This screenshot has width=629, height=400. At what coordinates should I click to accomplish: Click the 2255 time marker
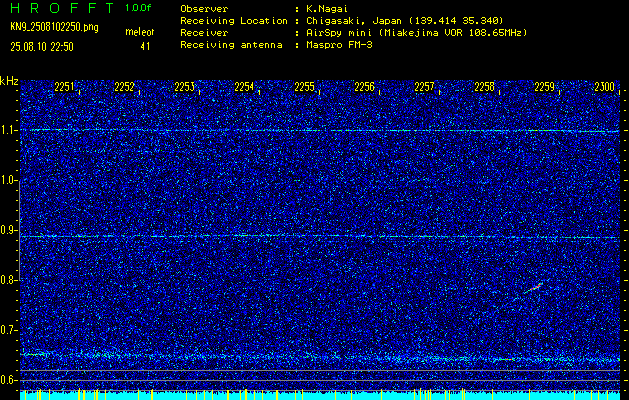(x=304, y=87)
